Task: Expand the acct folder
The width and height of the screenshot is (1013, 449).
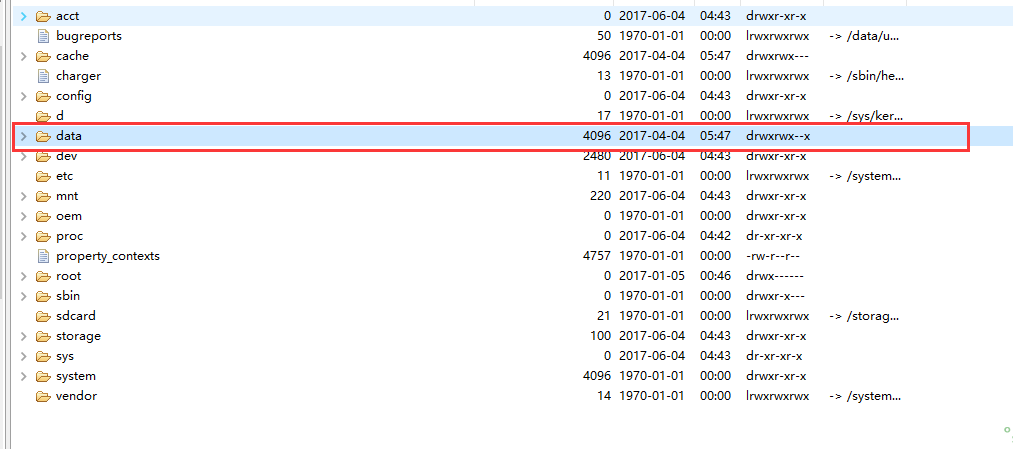Action: pos(24,16)
